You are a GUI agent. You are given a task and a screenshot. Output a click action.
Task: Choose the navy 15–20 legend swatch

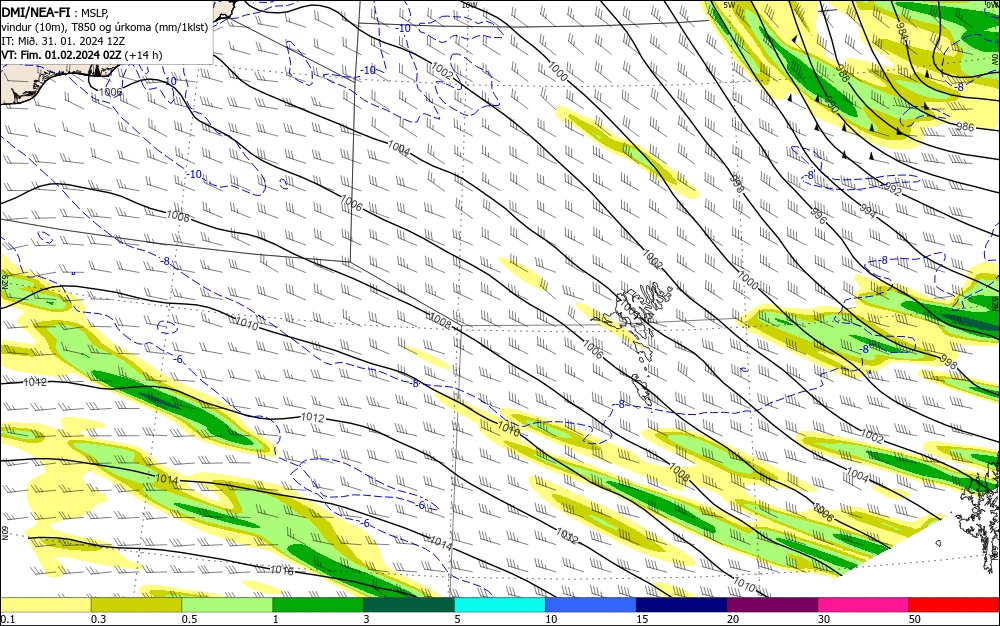point(682,605)
